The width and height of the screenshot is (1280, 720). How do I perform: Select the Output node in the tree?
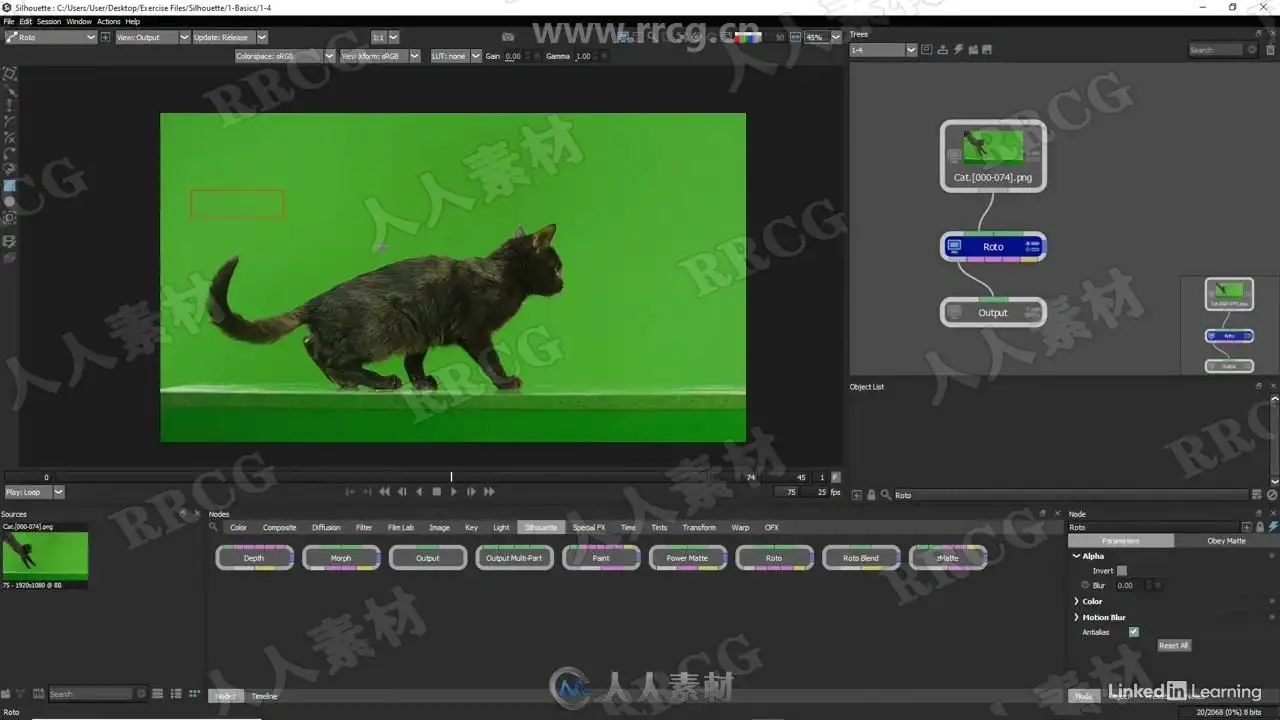click(x=993, y=313)
